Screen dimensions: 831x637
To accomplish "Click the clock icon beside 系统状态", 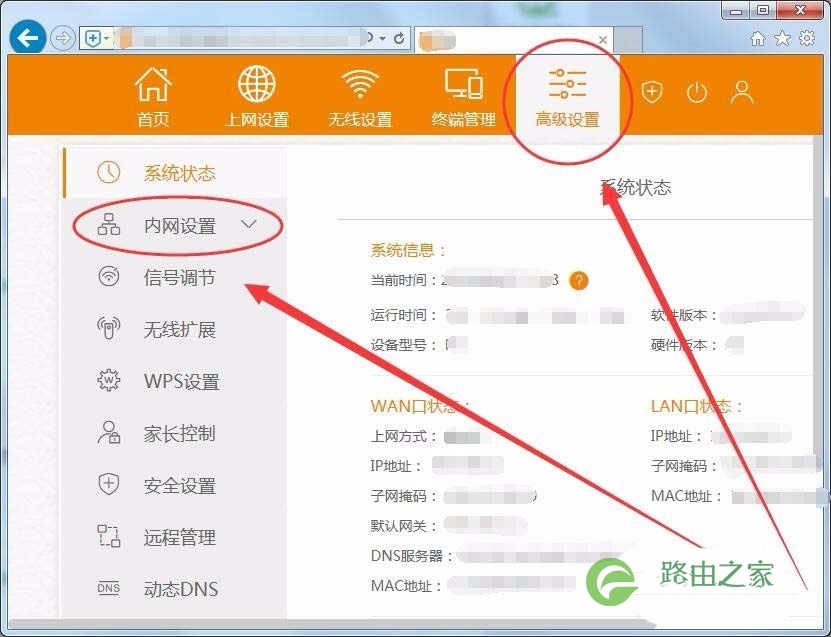I will pyautogui.click(x=109, y=172).
